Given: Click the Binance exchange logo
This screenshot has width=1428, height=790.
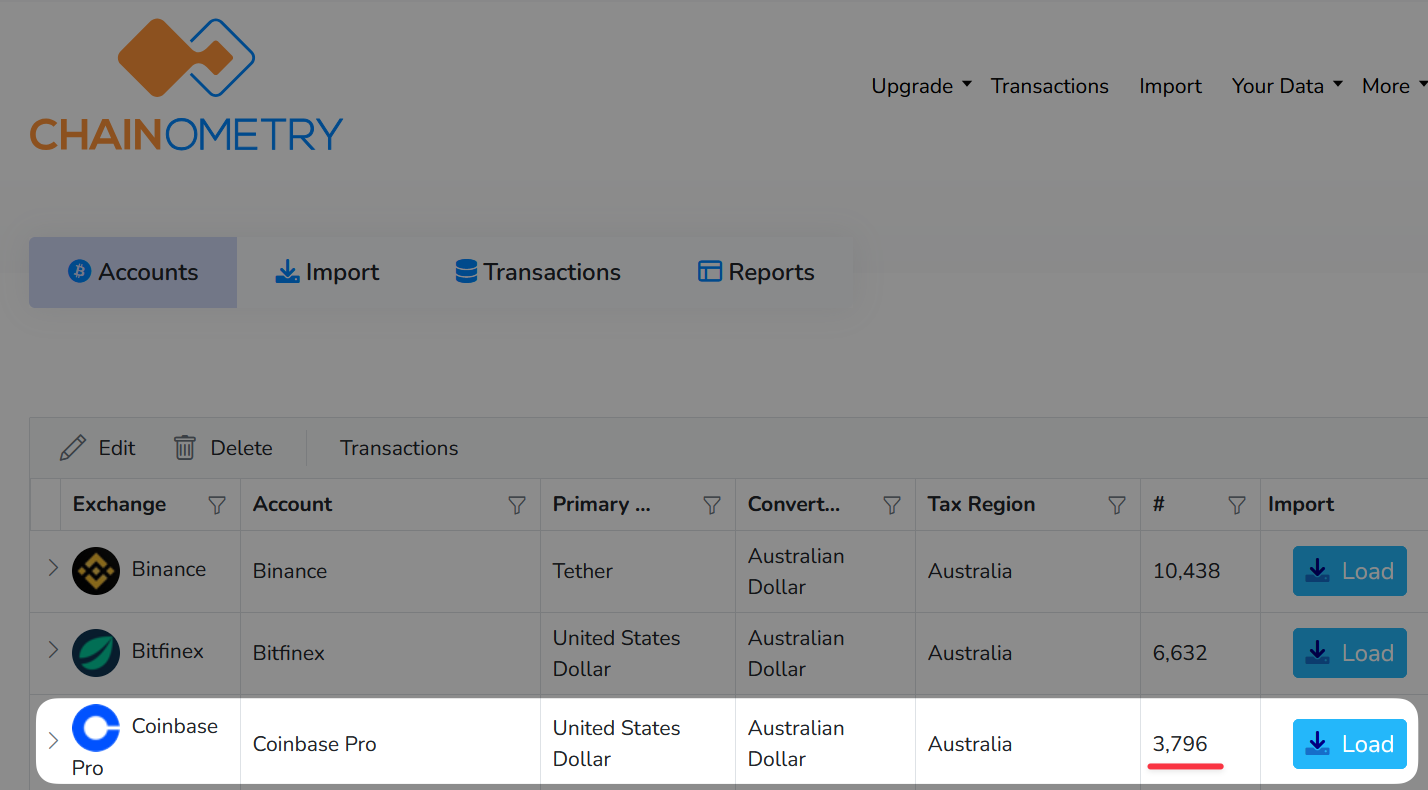Looking at the screenshot, I should 96,571.
